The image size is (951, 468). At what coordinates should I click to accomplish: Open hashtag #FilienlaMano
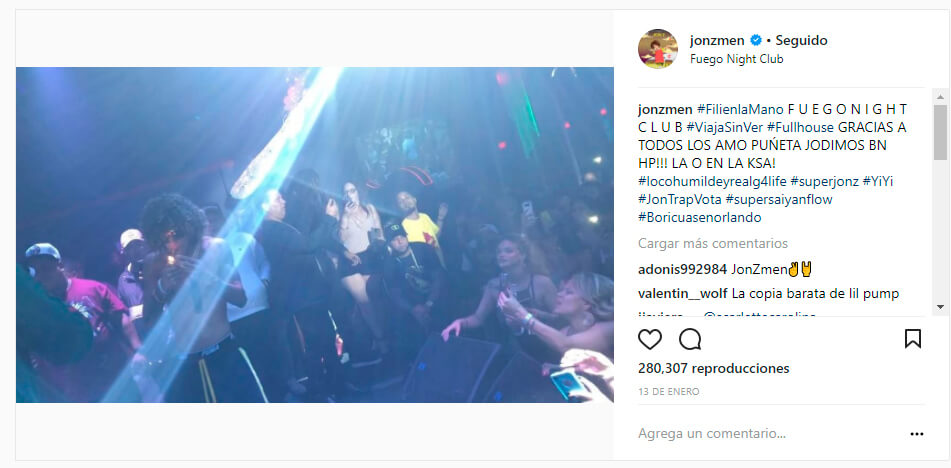[740, 110]
